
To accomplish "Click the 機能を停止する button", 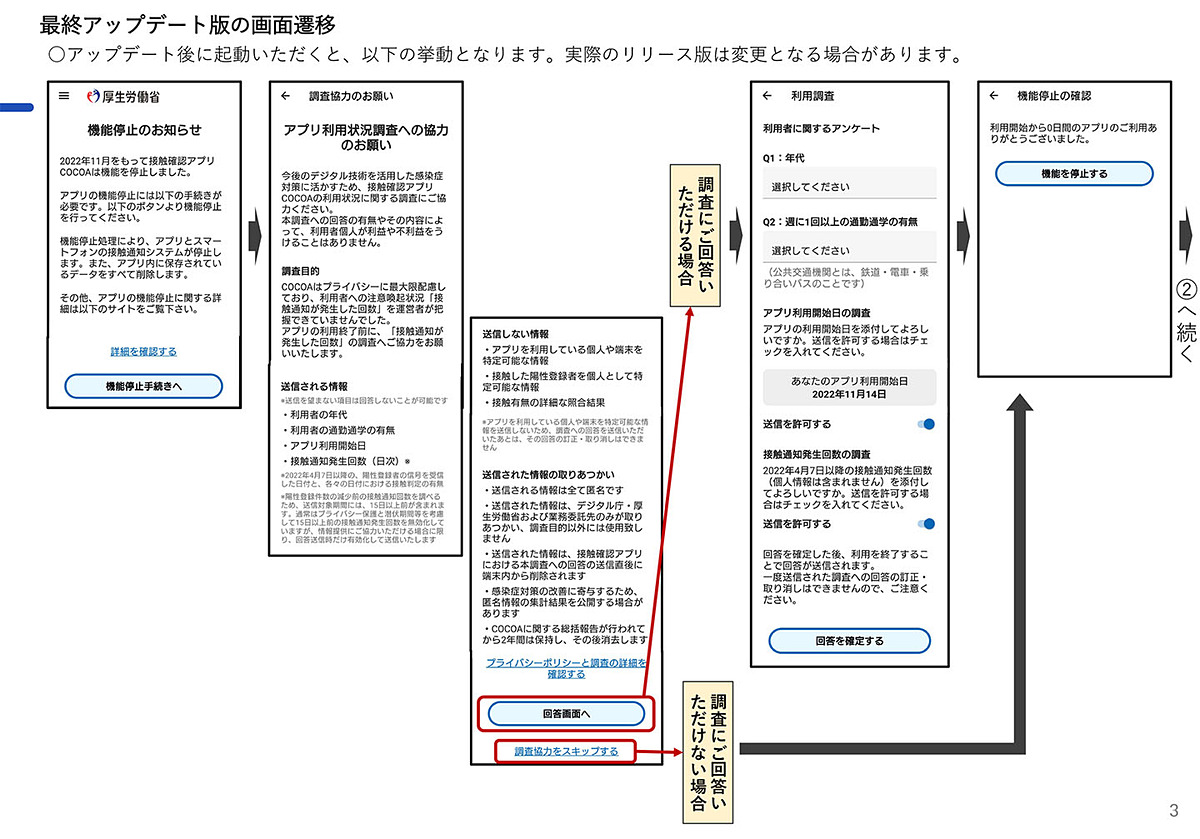I will (1074, 173).
